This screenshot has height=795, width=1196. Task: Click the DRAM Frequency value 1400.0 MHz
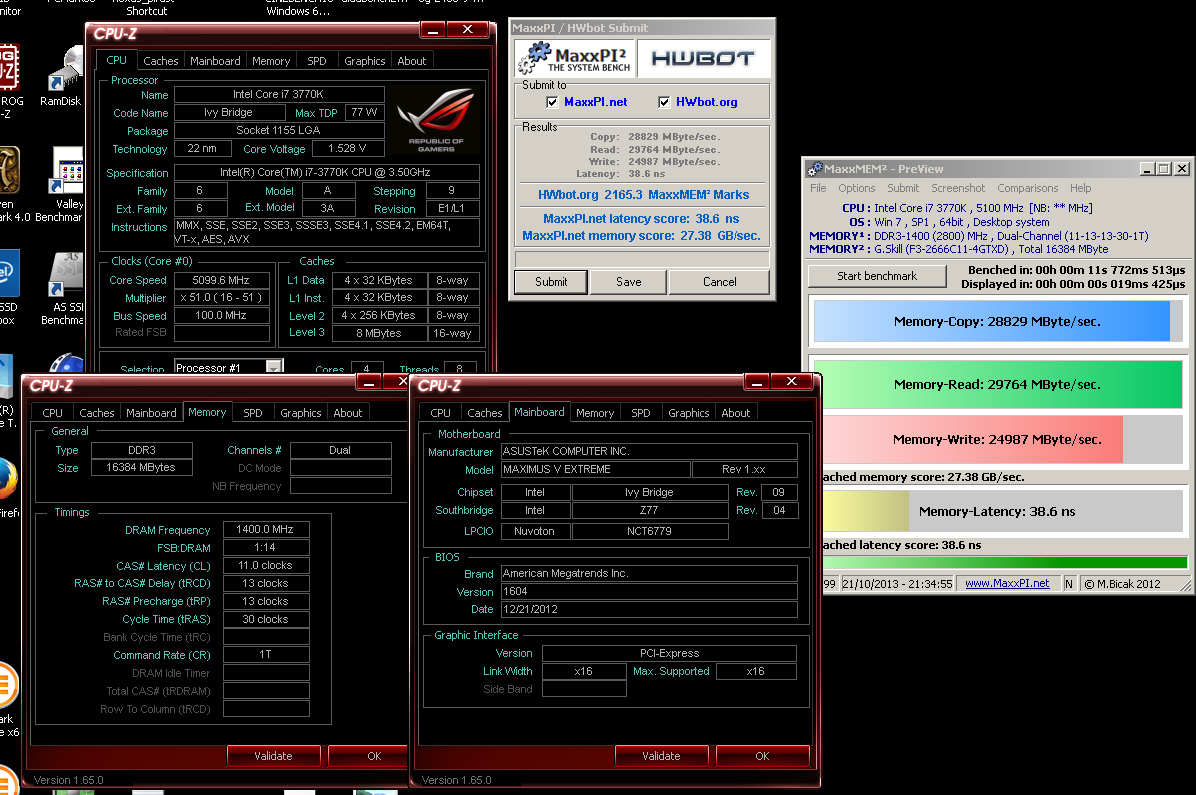tap(265, 529)
